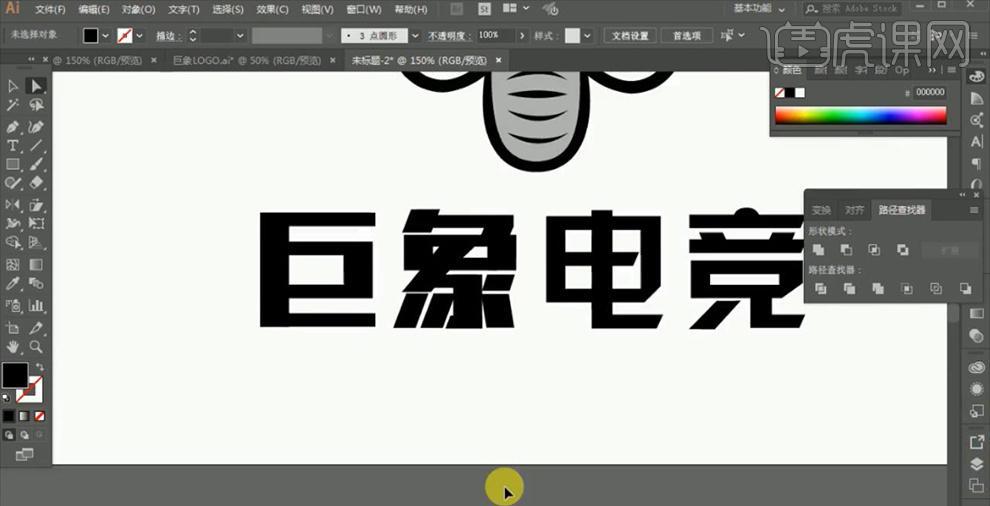Select the Selection tool (black arrow)

coord(13,87)
